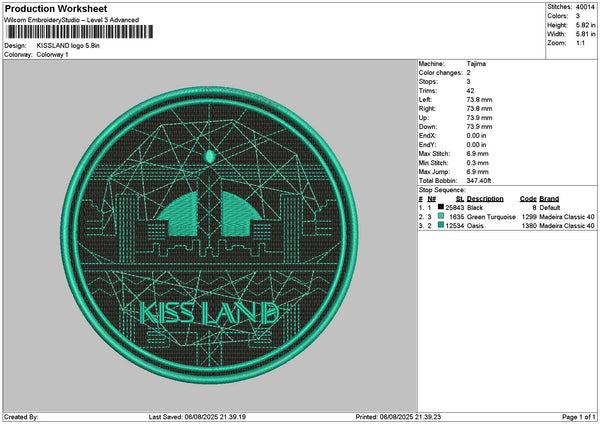600x424 pixels.
Task: Click the 'Stop Sequence:' label
Action: click(x=442, y=190)
